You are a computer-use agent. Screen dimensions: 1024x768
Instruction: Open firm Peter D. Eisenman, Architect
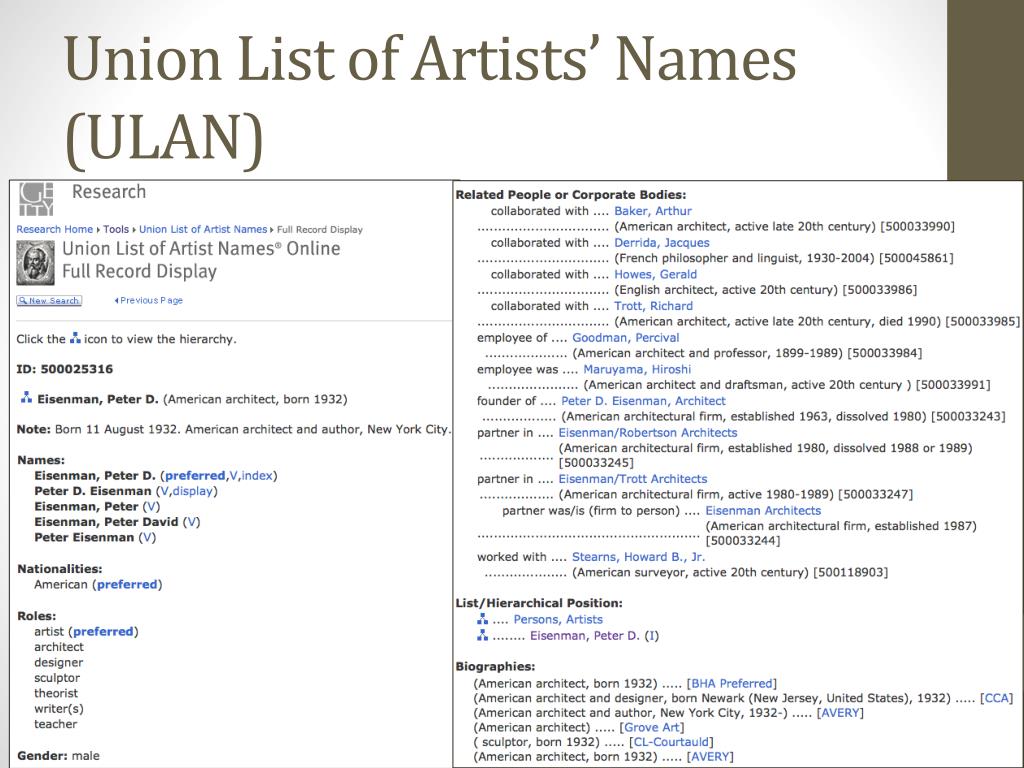[x=643, y=401]
